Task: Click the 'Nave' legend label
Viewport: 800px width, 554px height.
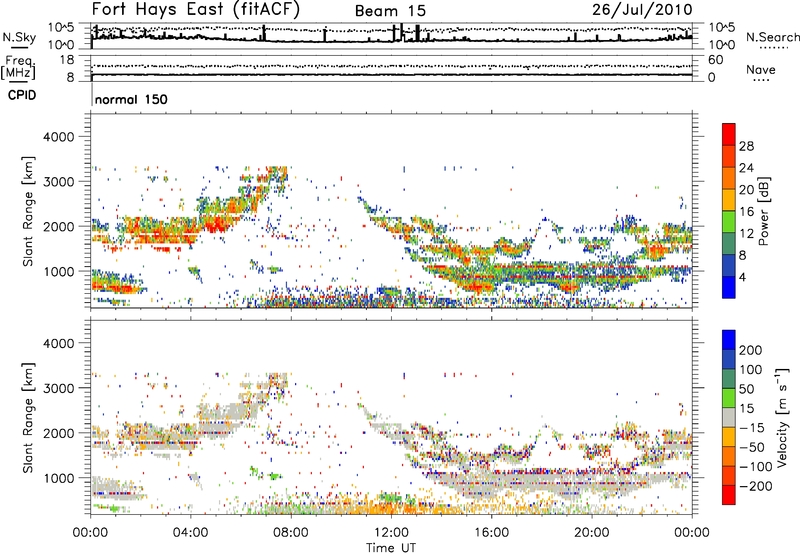Action: click(x=760, y=70)
